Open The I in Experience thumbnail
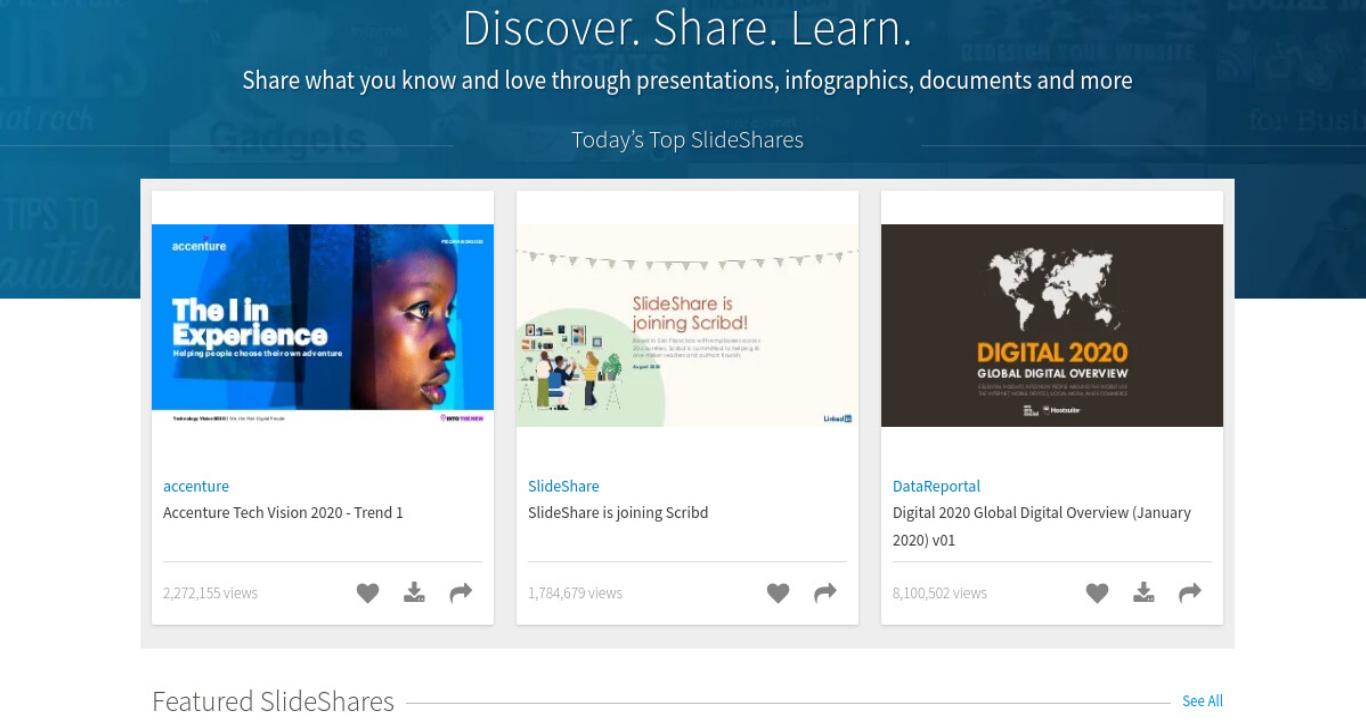Image resolution: width=1366 pixels, height=724 pixels. (322, 325)
